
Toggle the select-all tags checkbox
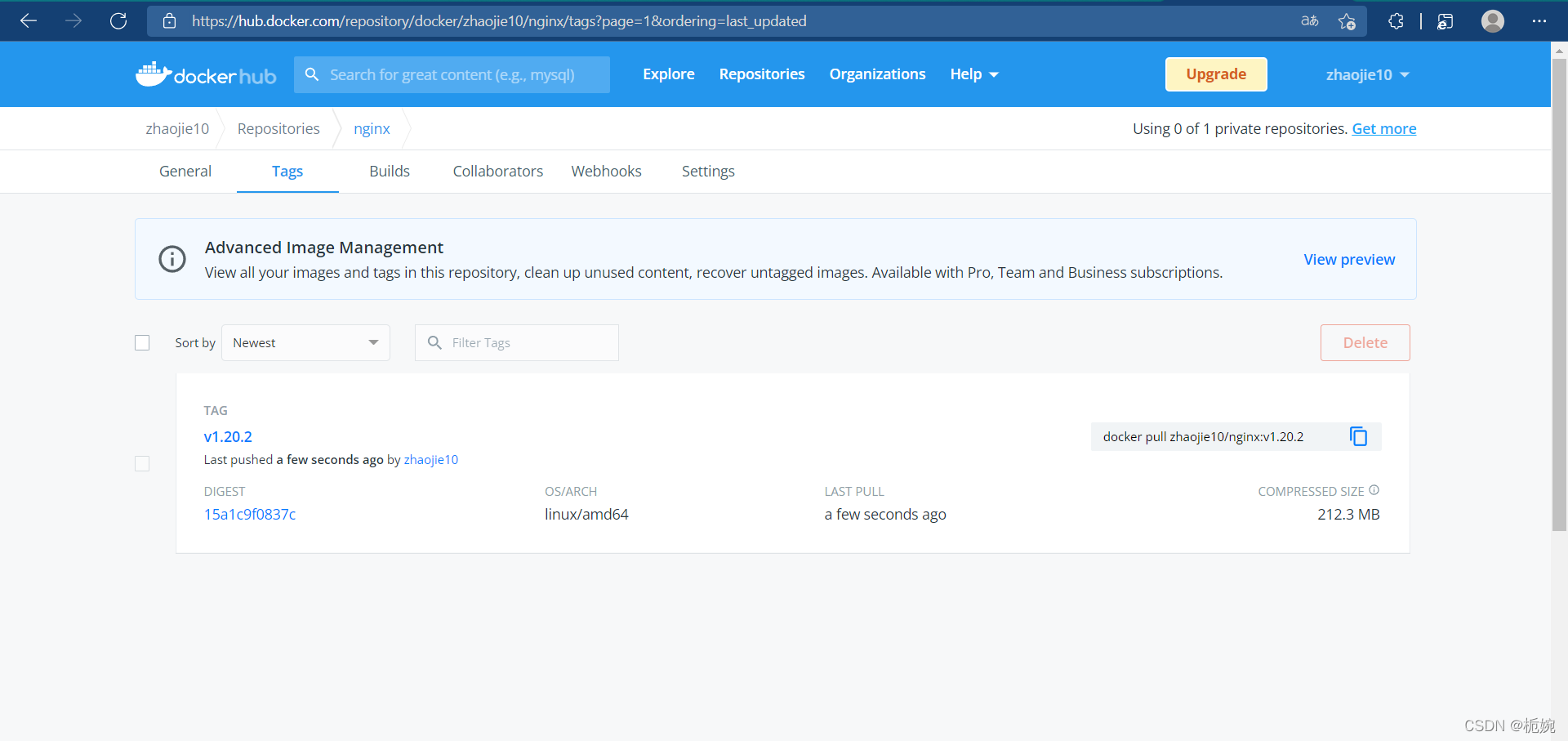point(142,342)
